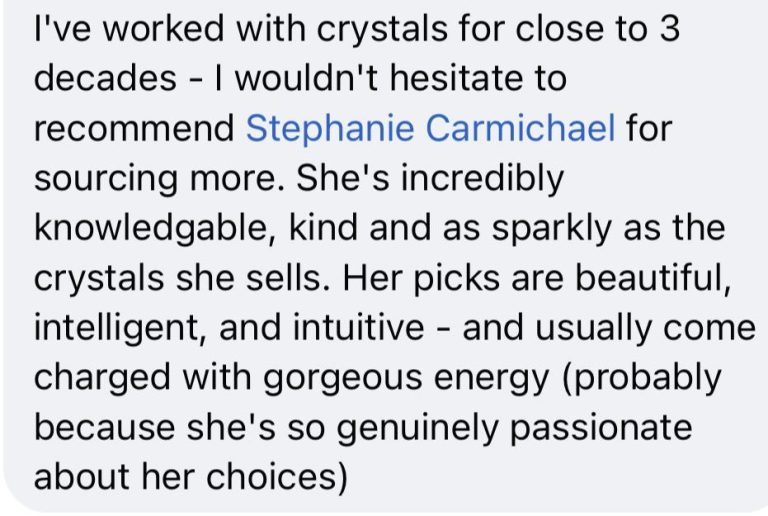Click the name 'Stephanie' in blue text
Viewport: 768px width, 516px height.
click(x=330, y=130)
